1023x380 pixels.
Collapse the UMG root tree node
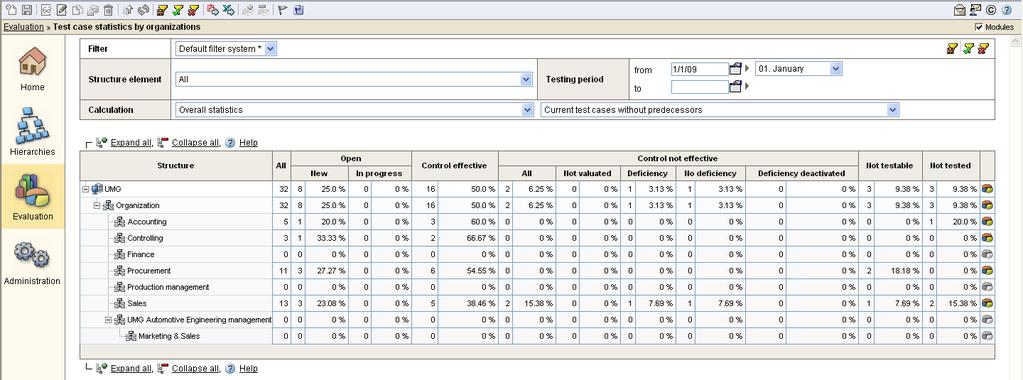pyautogui.click(x=85, y=189)
